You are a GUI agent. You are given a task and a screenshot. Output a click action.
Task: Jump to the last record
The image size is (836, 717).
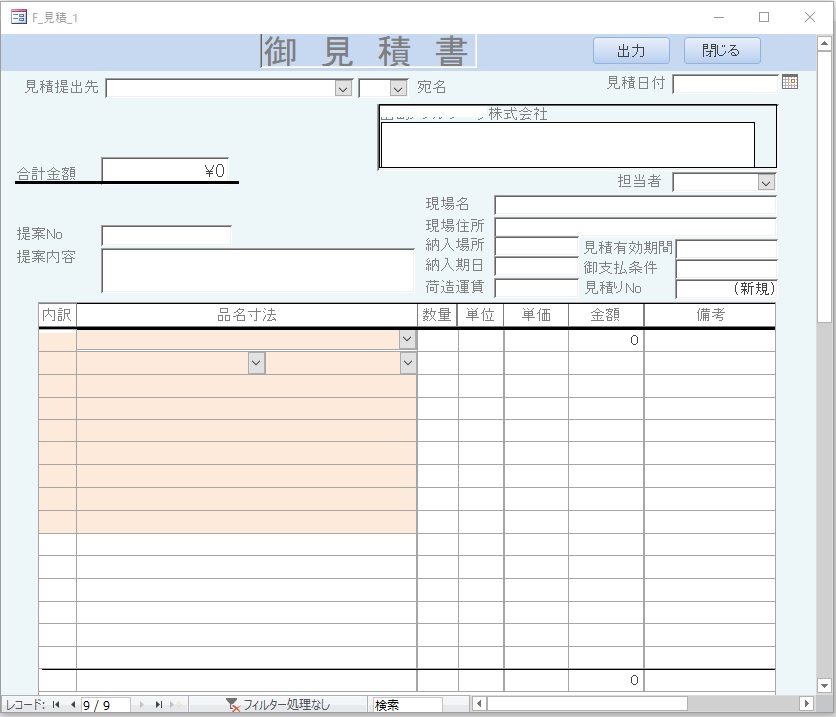tap(158, 705)
